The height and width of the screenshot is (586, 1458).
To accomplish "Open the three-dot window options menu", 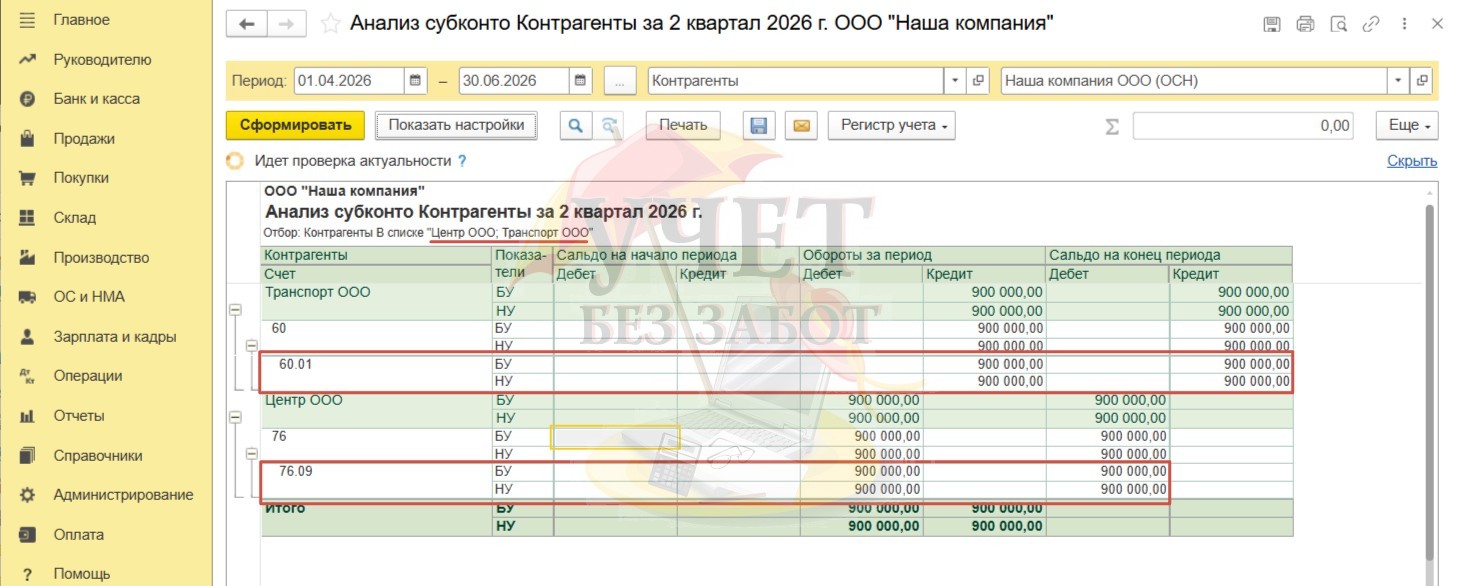I will 1405,24.
